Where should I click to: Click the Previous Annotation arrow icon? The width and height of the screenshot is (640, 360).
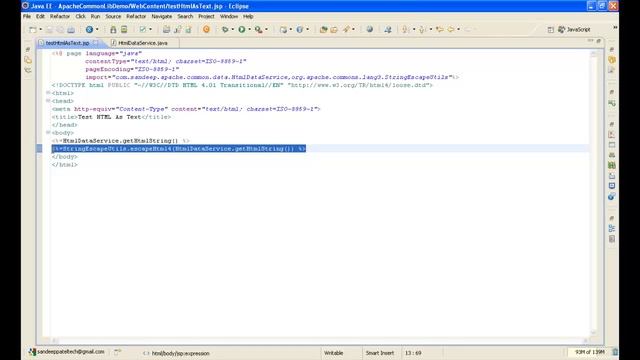[x=422, y=29]
